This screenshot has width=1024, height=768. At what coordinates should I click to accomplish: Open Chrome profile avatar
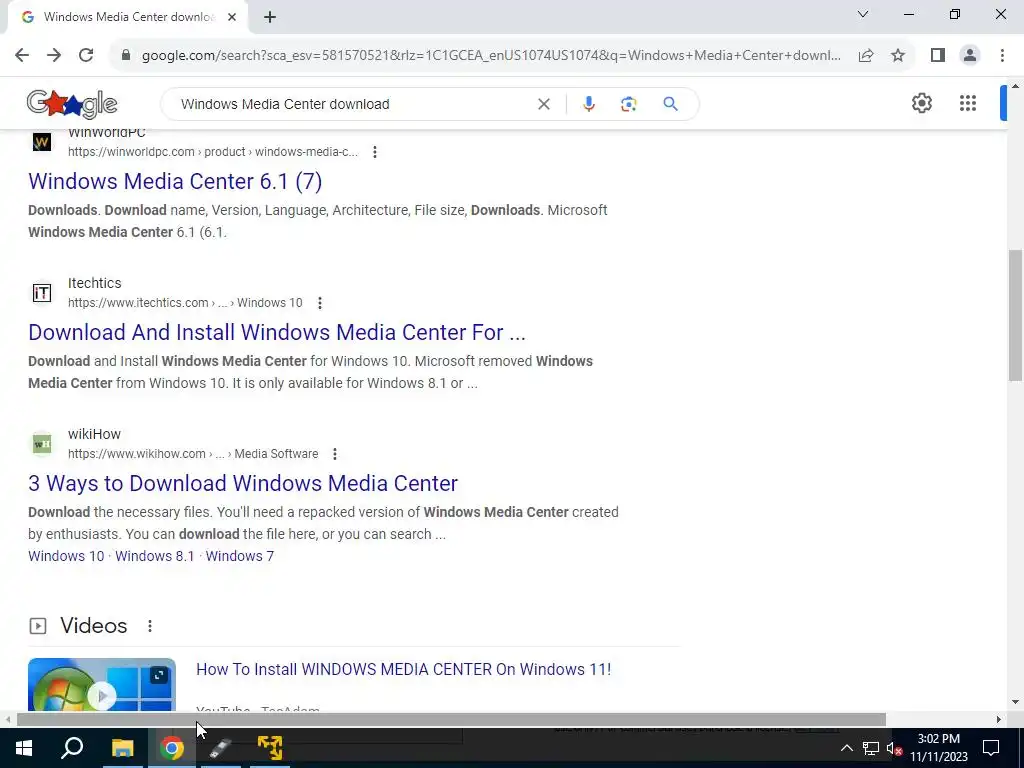pos(970,56)
